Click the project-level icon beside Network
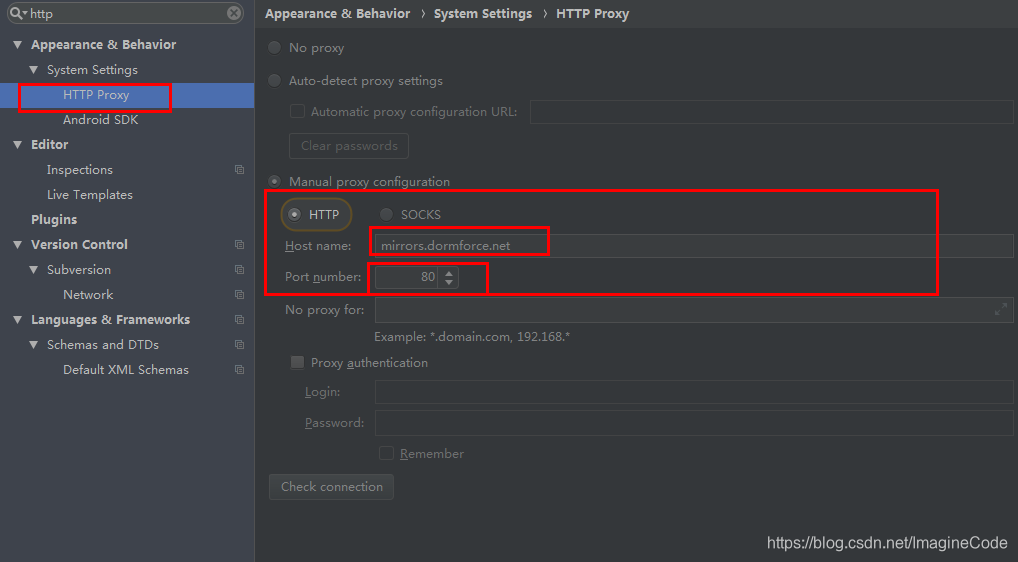 click(239, 295)
